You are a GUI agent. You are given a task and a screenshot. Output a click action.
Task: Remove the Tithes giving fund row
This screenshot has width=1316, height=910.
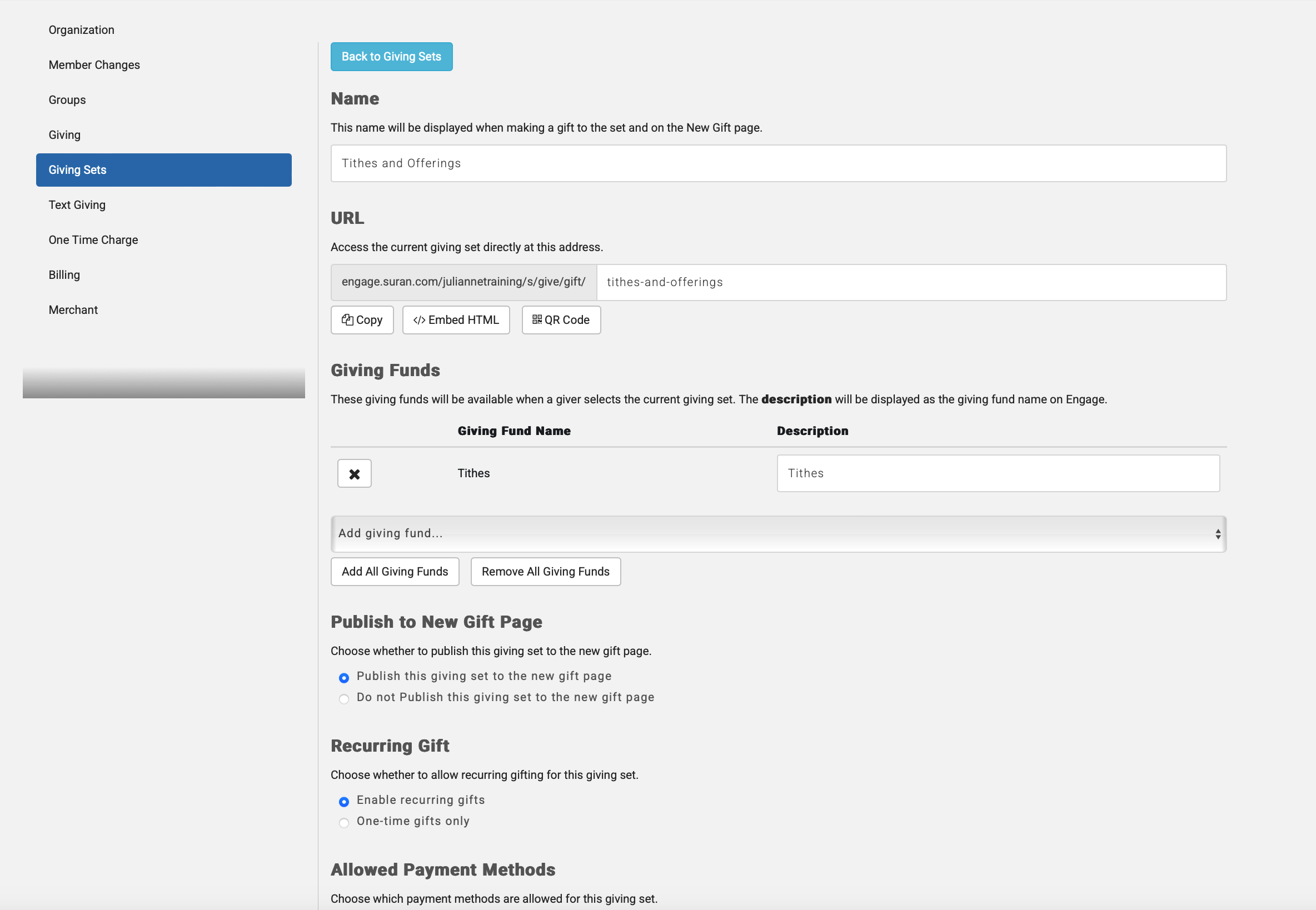tap(354, 473)
